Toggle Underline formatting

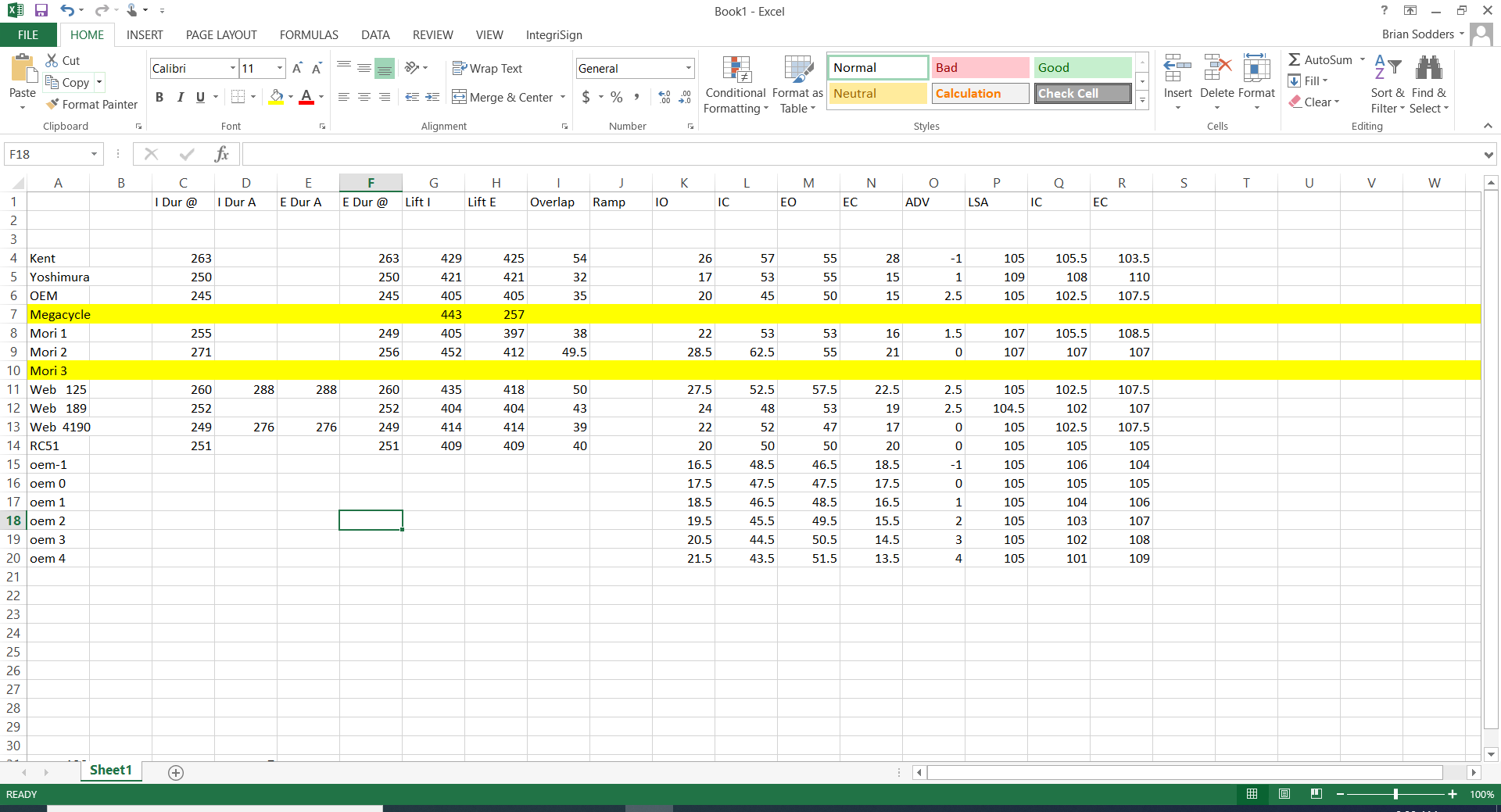(200, 97)
